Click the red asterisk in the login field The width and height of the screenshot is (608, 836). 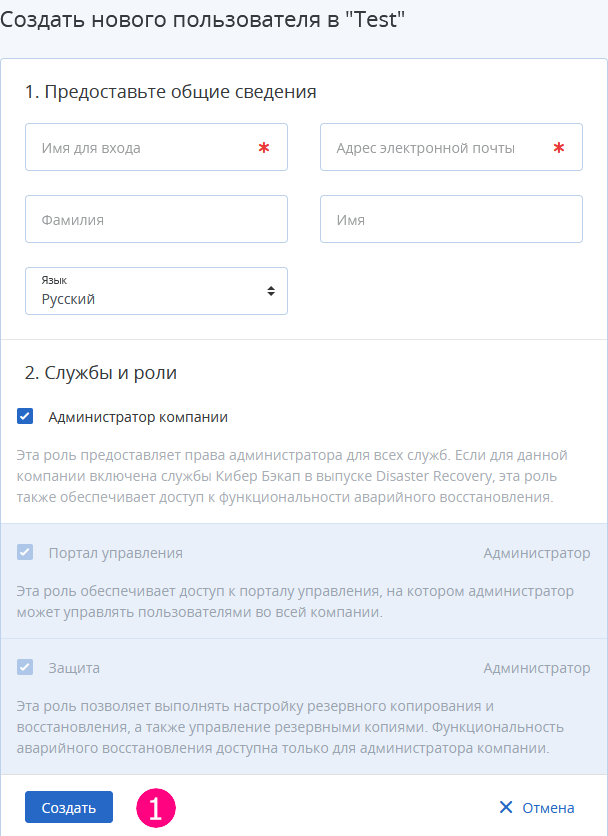pos(263,148)
